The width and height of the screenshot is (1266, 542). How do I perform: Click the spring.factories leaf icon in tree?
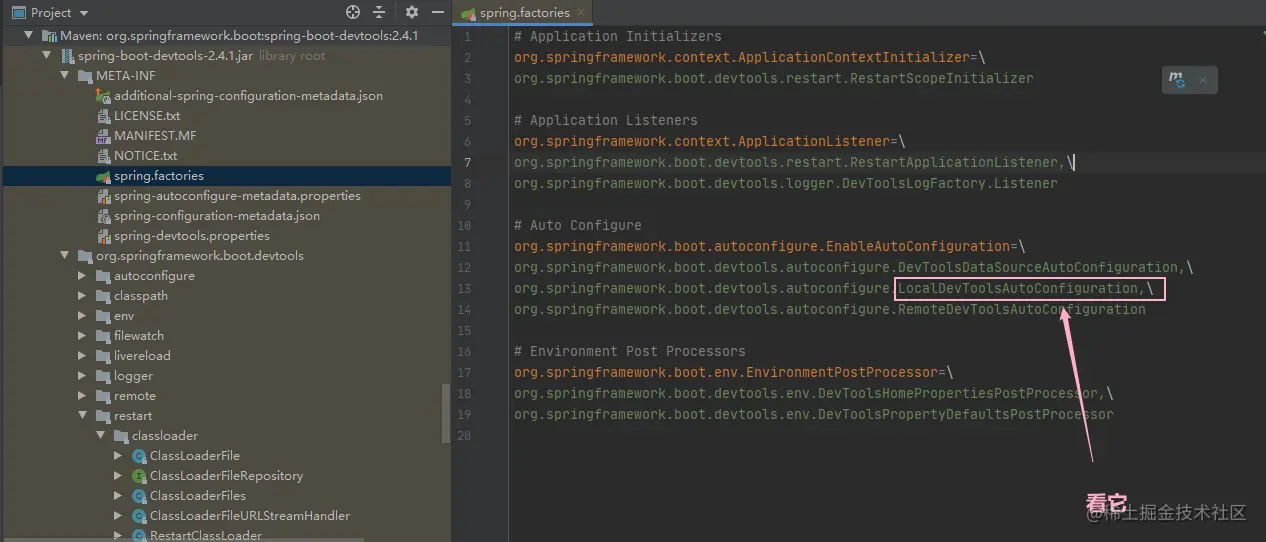103,176
